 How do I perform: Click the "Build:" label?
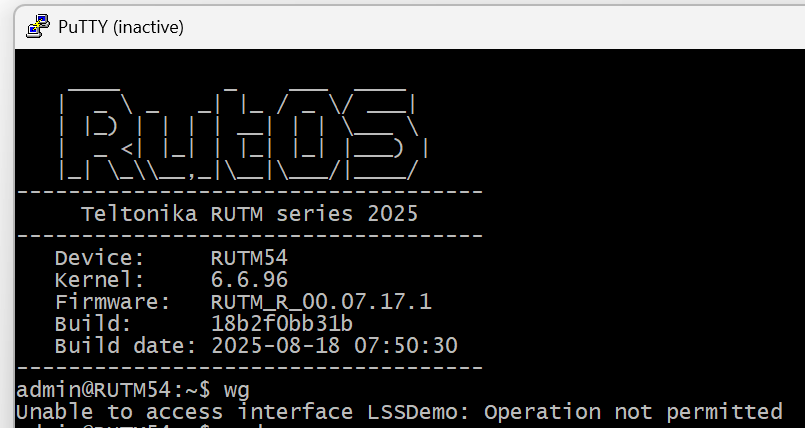[93, 324]
